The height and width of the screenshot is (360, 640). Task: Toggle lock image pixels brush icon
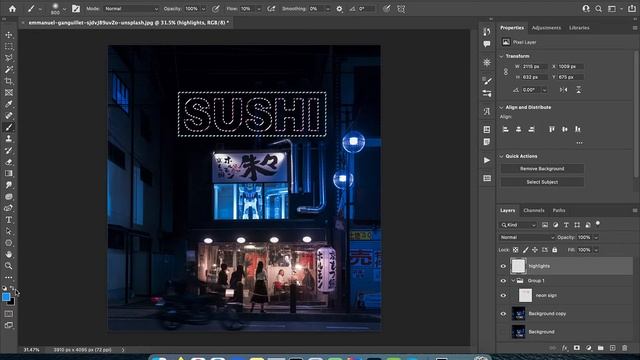[x=525, y=250]
